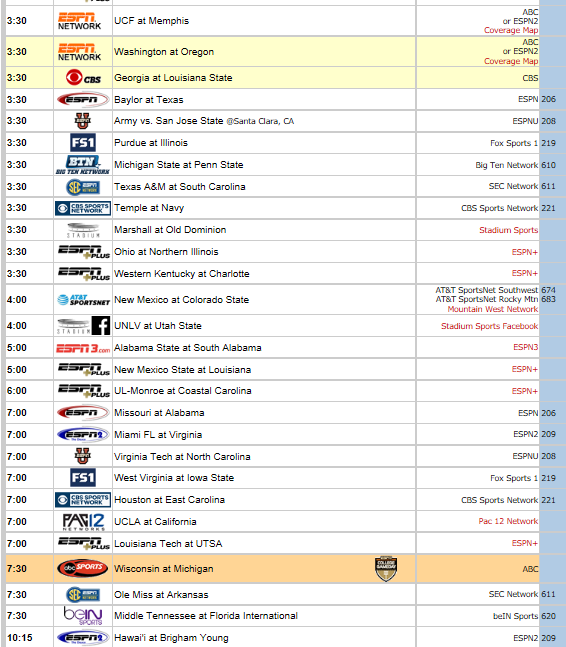The image size is (566, 647).
Task: Click channel number 674 for AT&T SportsNet Southwest
Action: click(x=549, y=290)
